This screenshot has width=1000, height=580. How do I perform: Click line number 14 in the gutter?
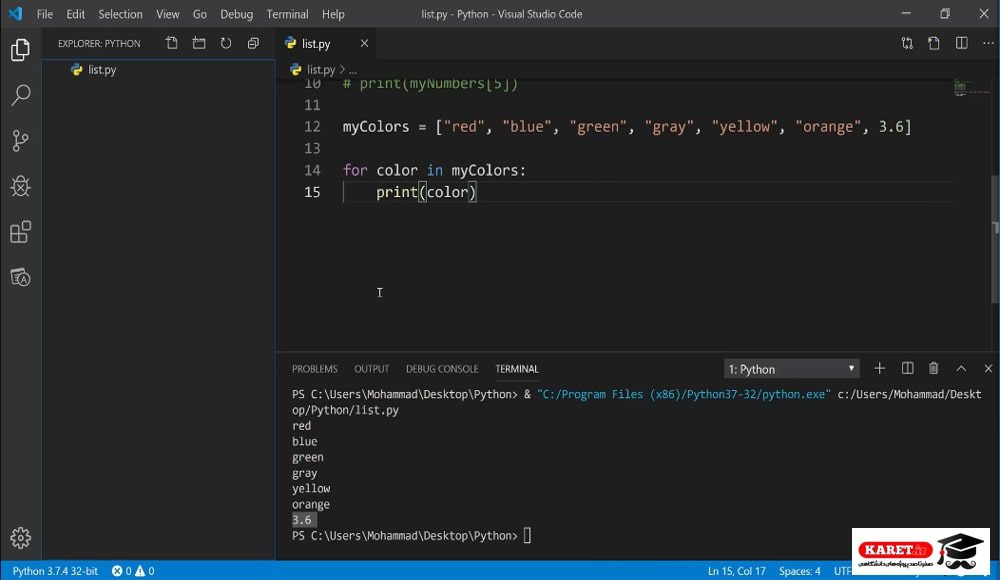pyautogui.click(x=312, y=170)
